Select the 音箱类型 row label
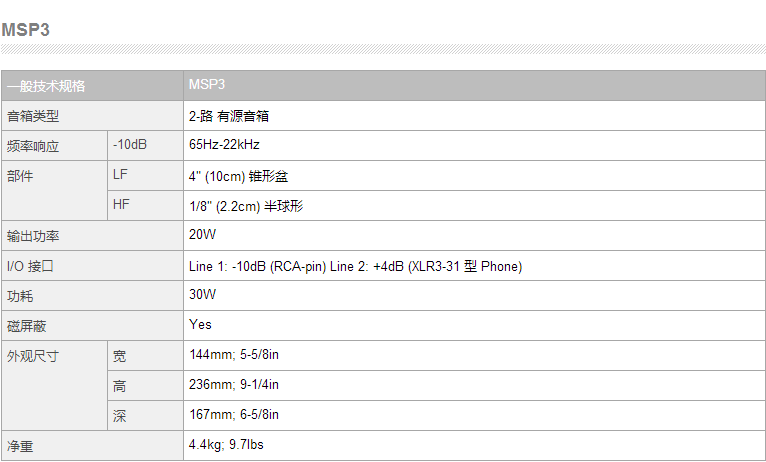The width and height of the screenshot is (766, 462). pos(92,116)
